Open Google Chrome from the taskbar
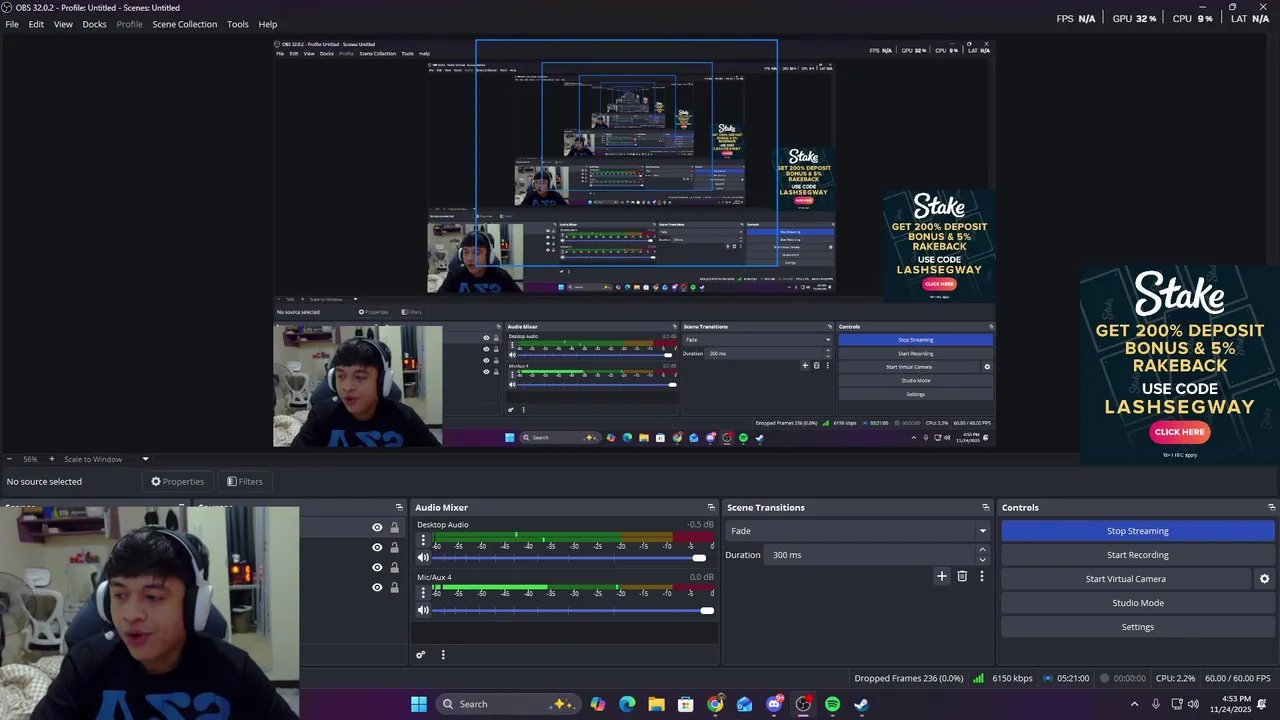Viewport: 1280px width, 720px height. pyautogui.click(x=715, y=704)
